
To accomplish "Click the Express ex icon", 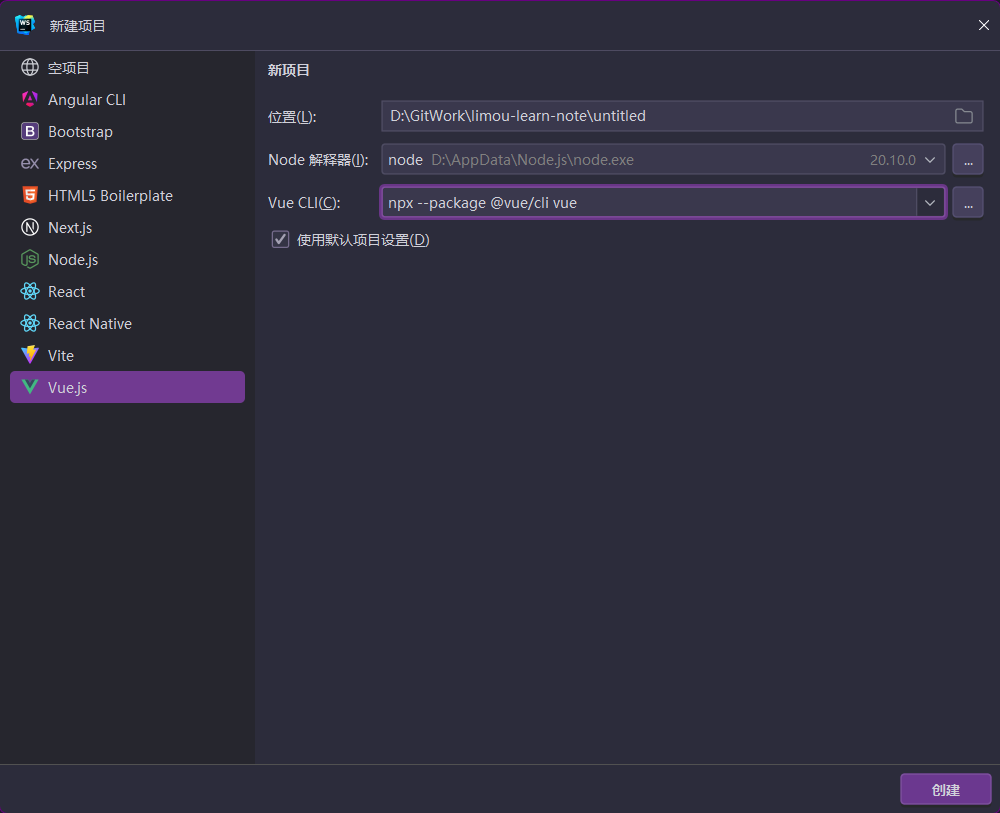I will [30, 164].
